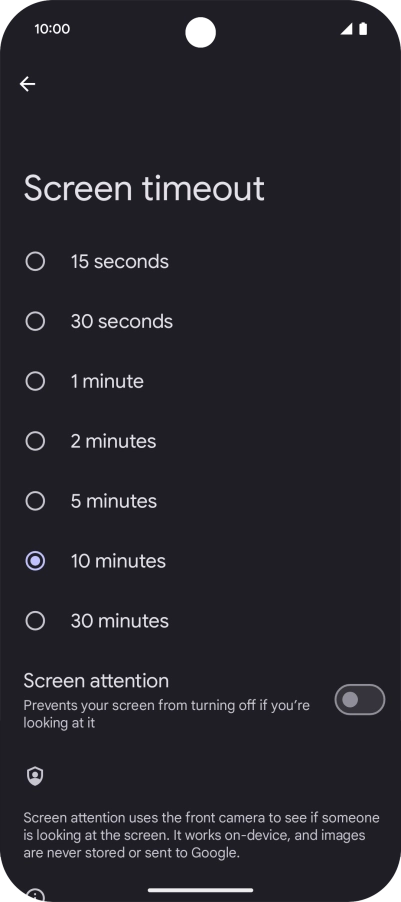Tap the back arrow icon
401x902 pixels.
pos(27,84)
